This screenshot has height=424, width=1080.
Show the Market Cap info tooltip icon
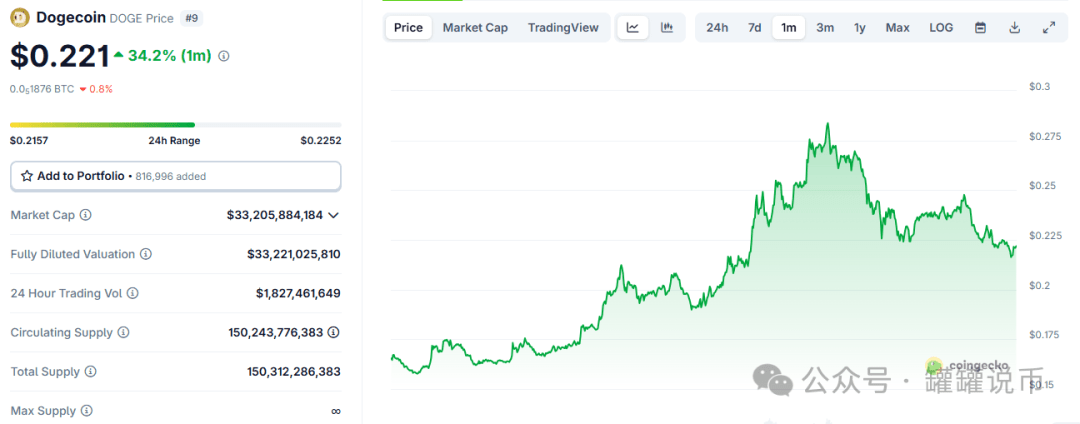(85, 215)
